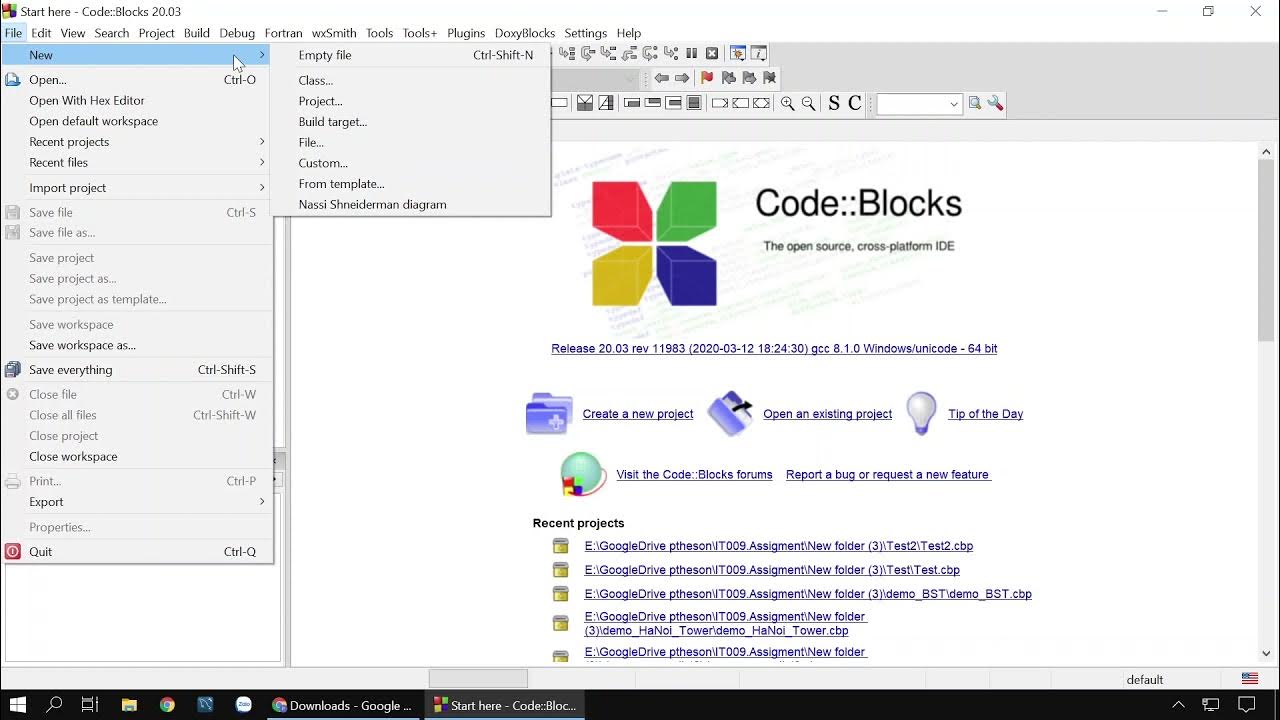Go to the next bookmark icon
The width and height of the screenshot is (1280, 720).
pyautogui.click(x=749, y=77)
